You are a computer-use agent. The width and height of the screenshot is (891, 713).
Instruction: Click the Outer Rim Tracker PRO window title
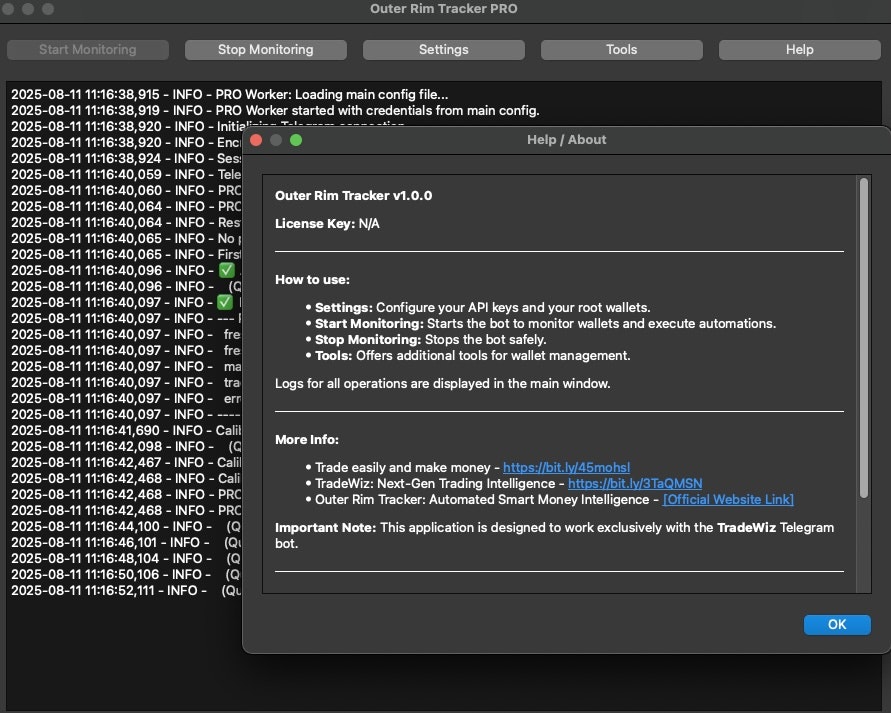(x=443, y=9)
